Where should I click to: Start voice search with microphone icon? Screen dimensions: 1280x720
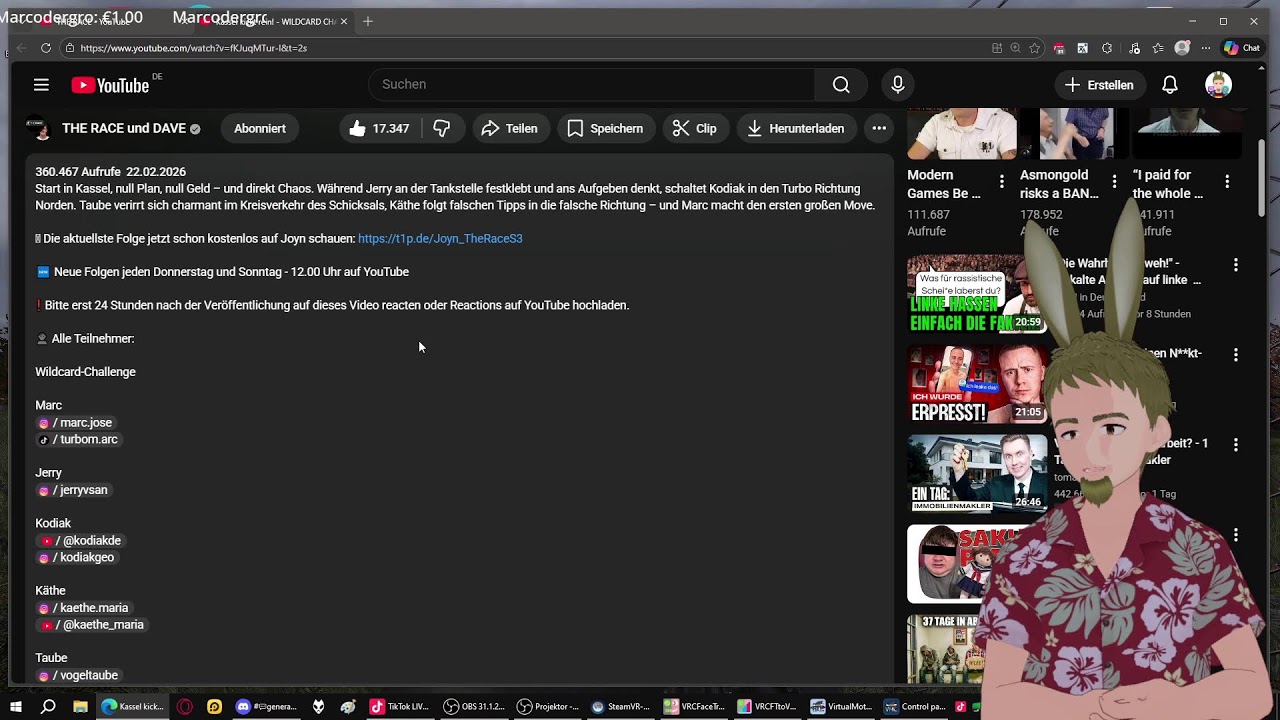point(898,85)
